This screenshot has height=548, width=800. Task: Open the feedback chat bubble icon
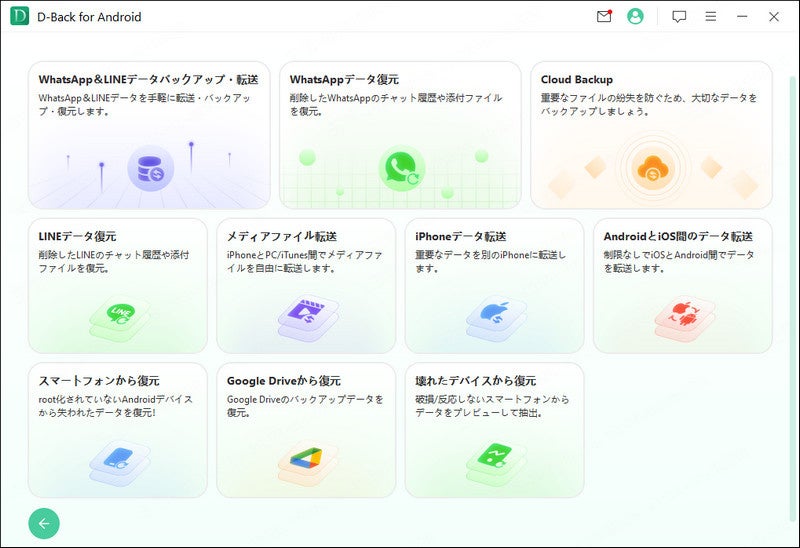679,17
